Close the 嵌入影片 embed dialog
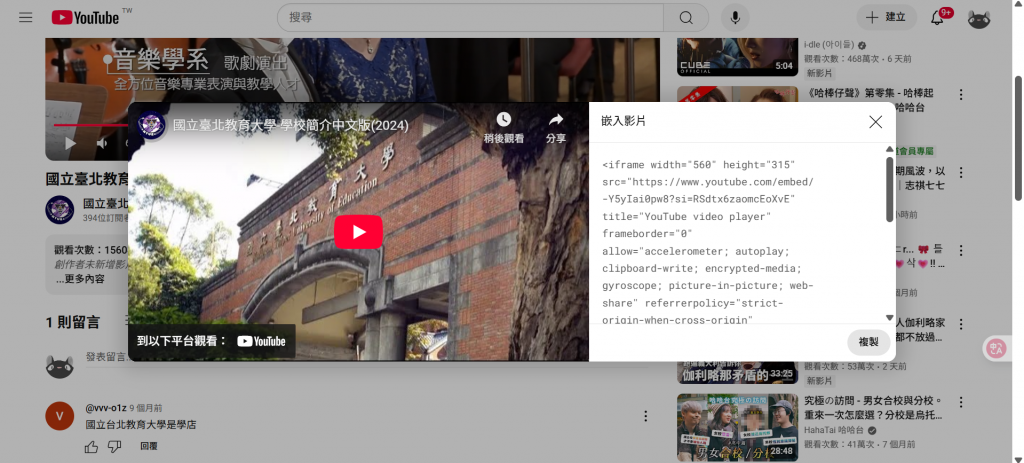 point(876,121)
